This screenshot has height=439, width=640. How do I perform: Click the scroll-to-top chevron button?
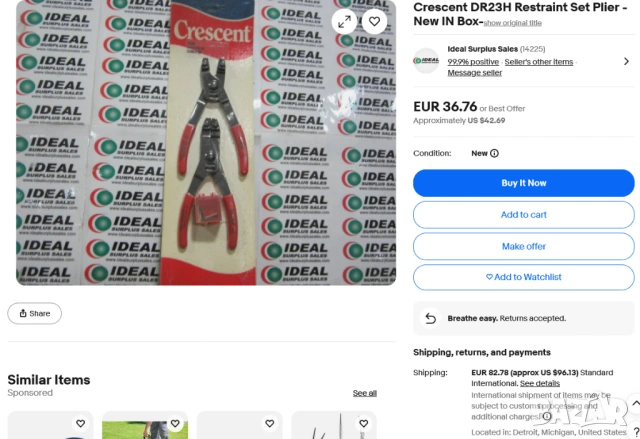pos(635,404)
